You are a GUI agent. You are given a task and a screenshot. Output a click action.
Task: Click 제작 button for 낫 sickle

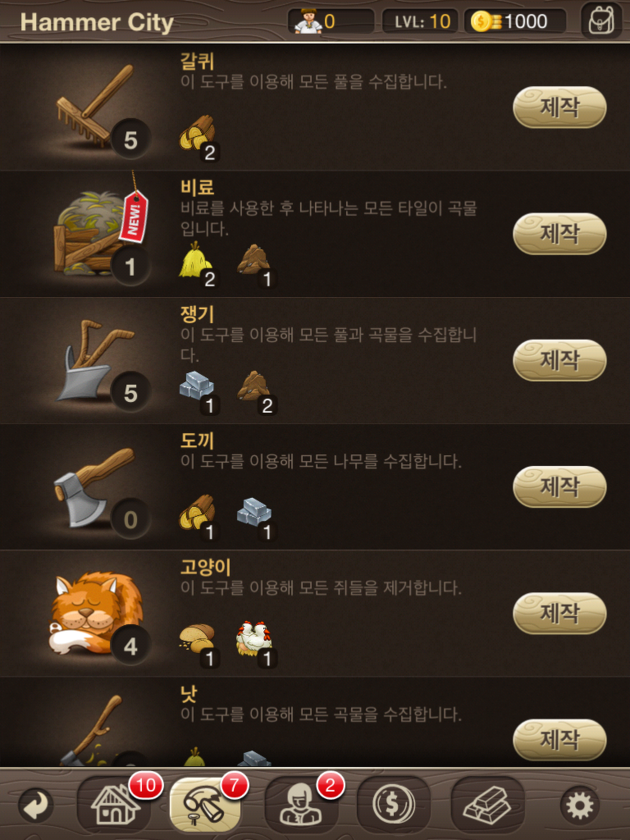(x=560, y=739)
